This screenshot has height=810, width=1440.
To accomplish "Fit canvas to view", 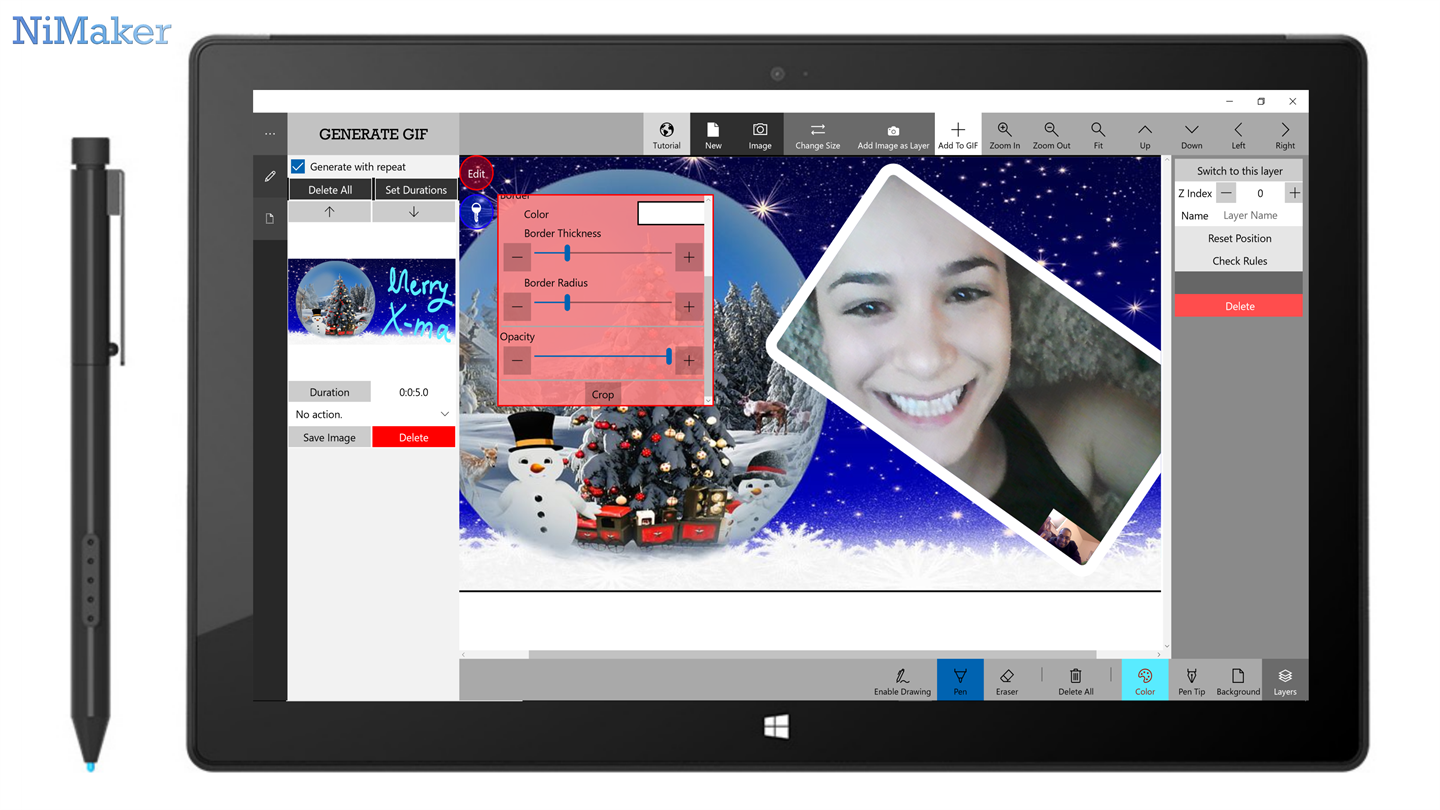I will click(x=1098, y=134).
